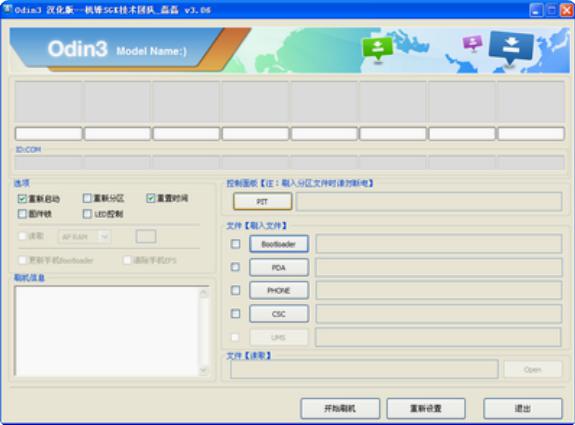Expand the AP RAM dropdown
This screenshot has width=575, height=425.
(105, 237)
